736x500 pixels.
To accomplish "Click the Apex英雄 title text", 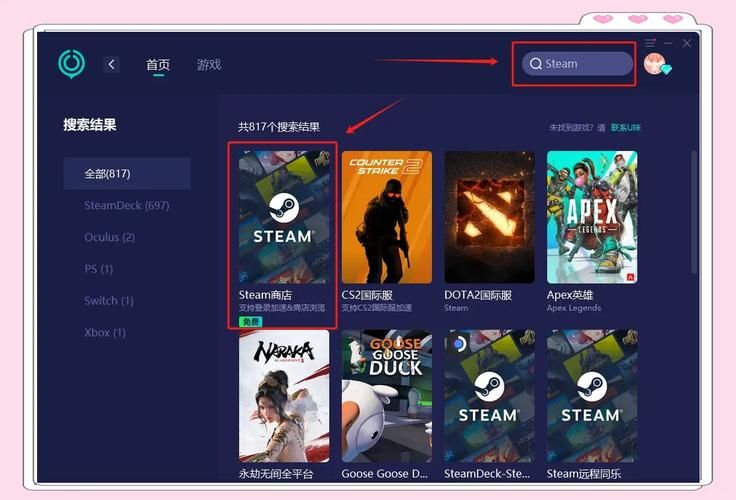I will [570, 295].
